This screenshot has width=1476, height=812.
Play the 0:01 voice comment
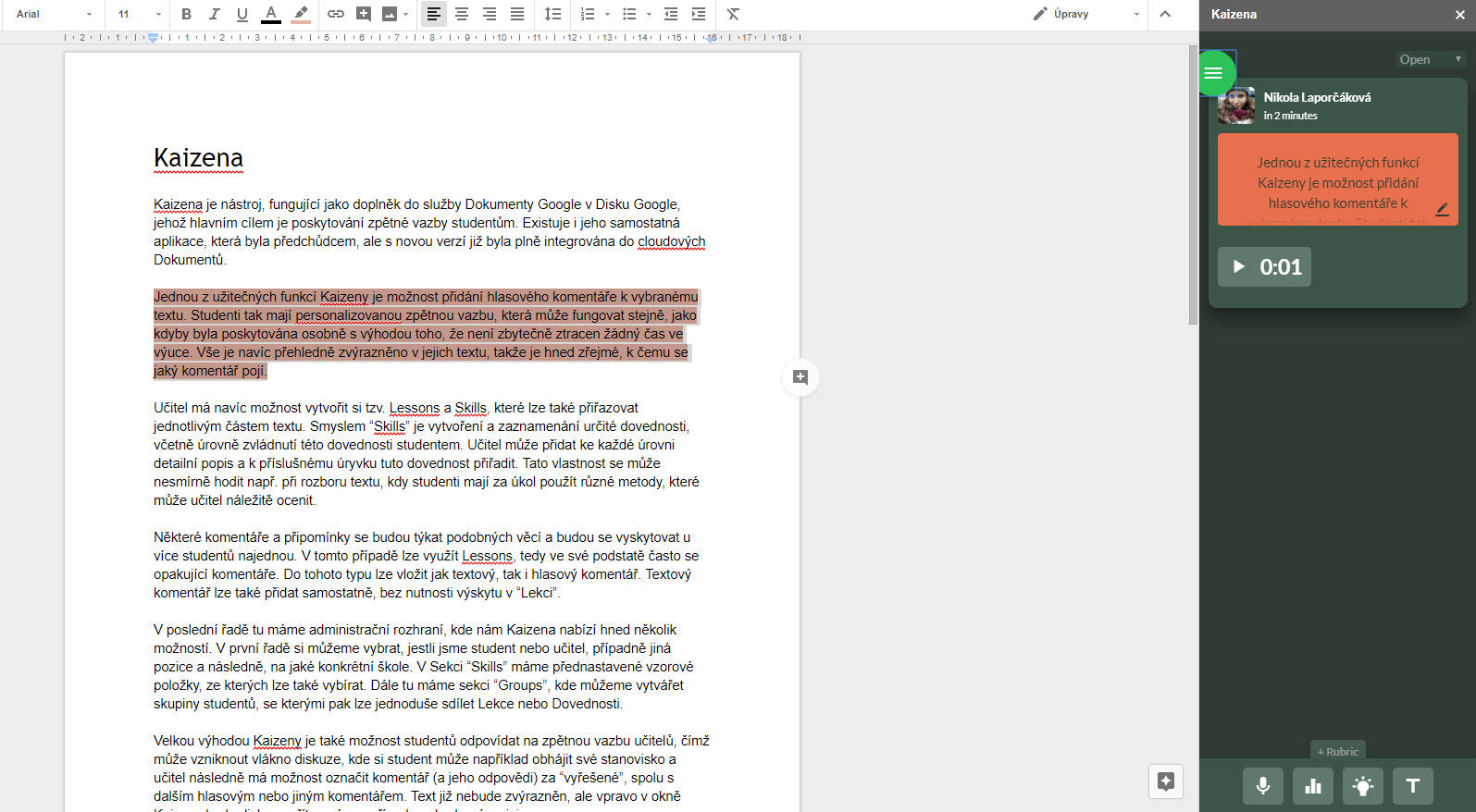coord(1239,266)
